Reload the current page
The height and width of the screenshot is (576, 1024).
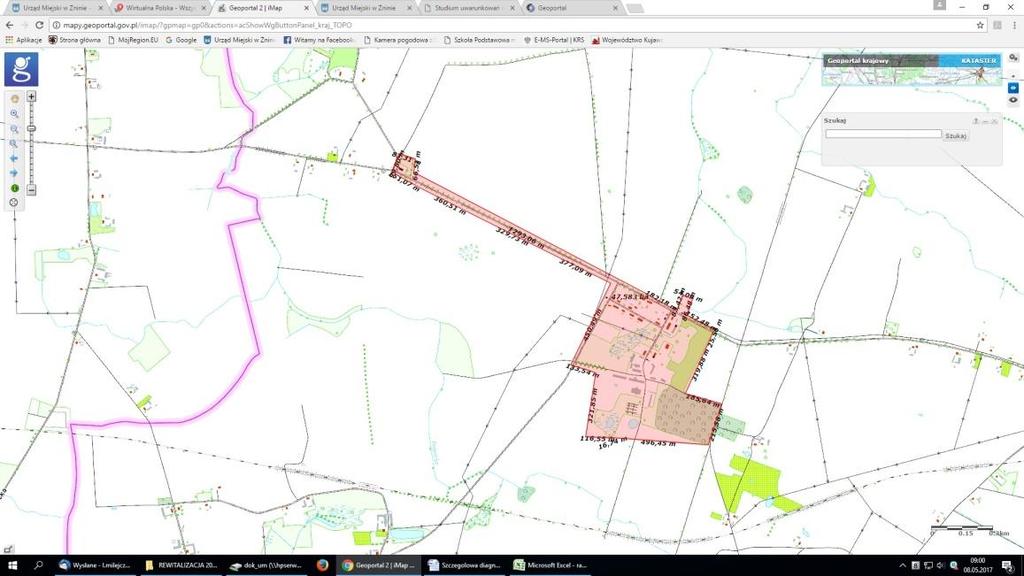(39, 25)
